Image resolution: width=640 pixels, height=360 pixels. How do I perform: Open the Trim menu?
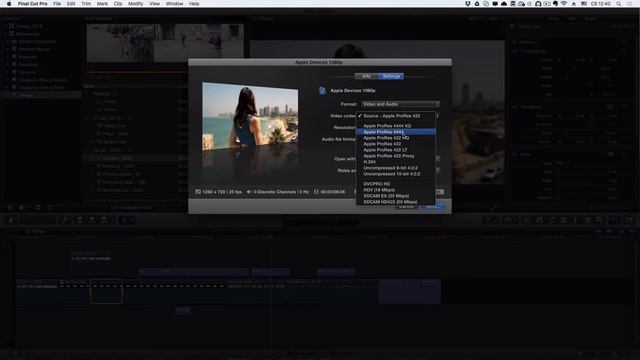pos(86,4)
